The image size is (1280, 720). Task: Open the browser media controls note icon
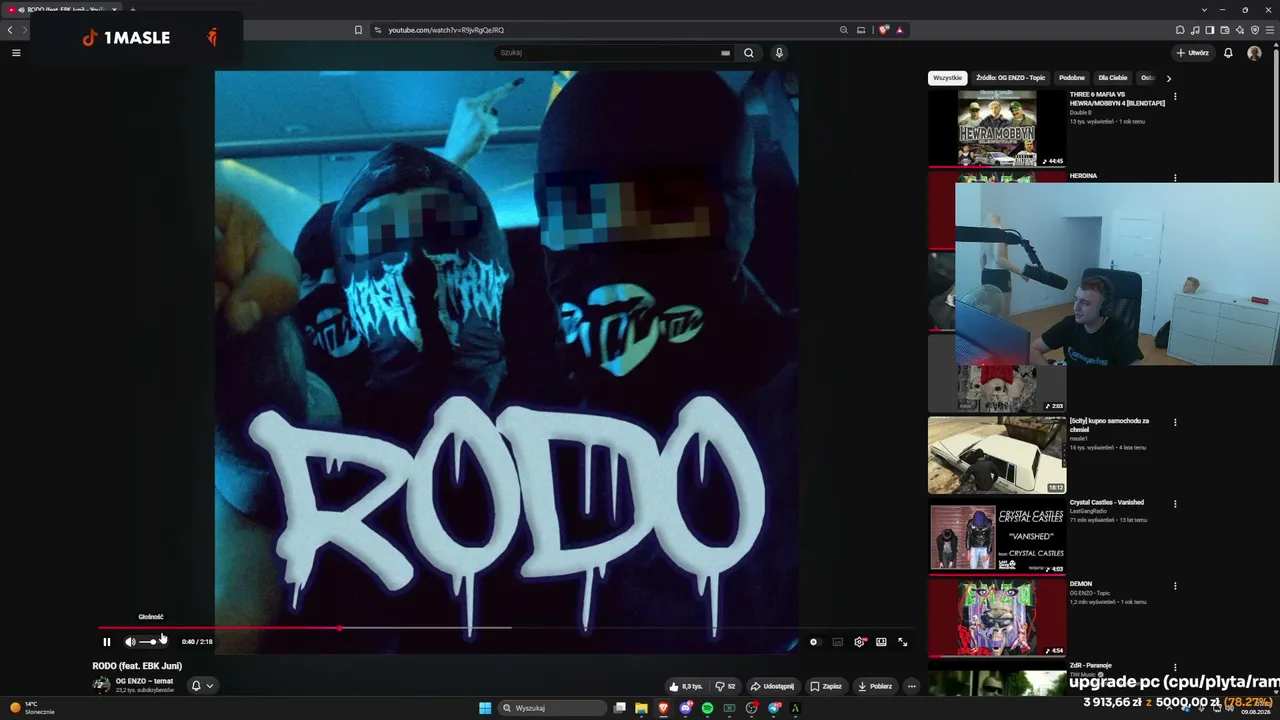pyautogui.click(x=1195, y=30)
